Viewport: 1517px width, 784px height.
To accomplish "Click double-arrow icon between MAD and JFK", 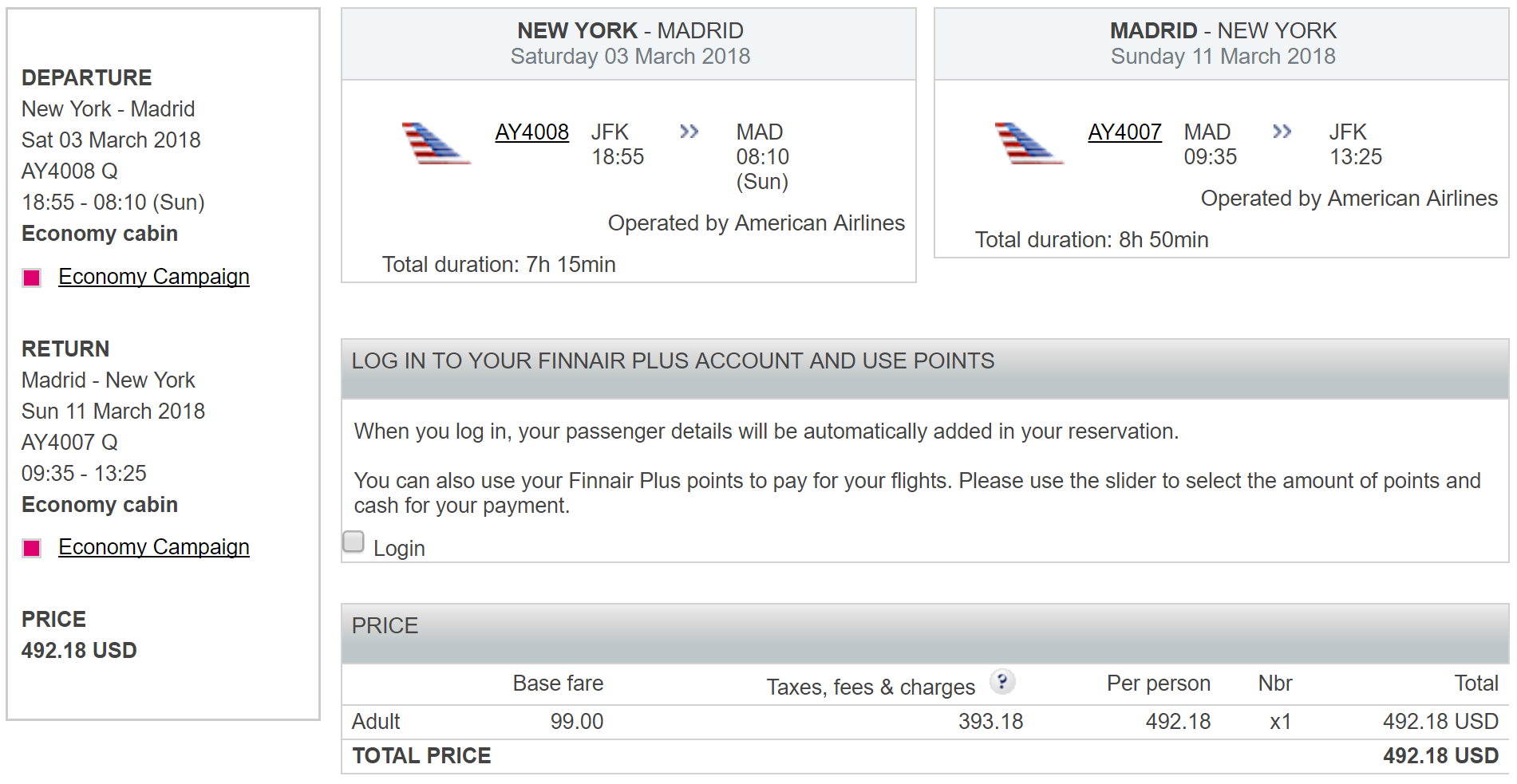I will tap(1282, 132).
